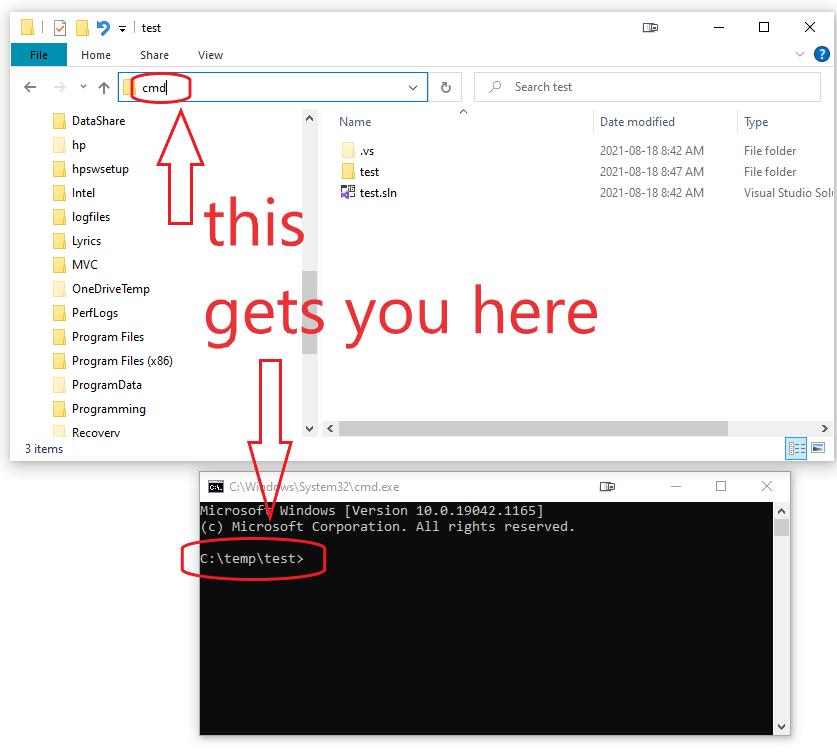Expand the address bar history dropdown
Viewport: 837px width, 752px height.
(413, 87)
